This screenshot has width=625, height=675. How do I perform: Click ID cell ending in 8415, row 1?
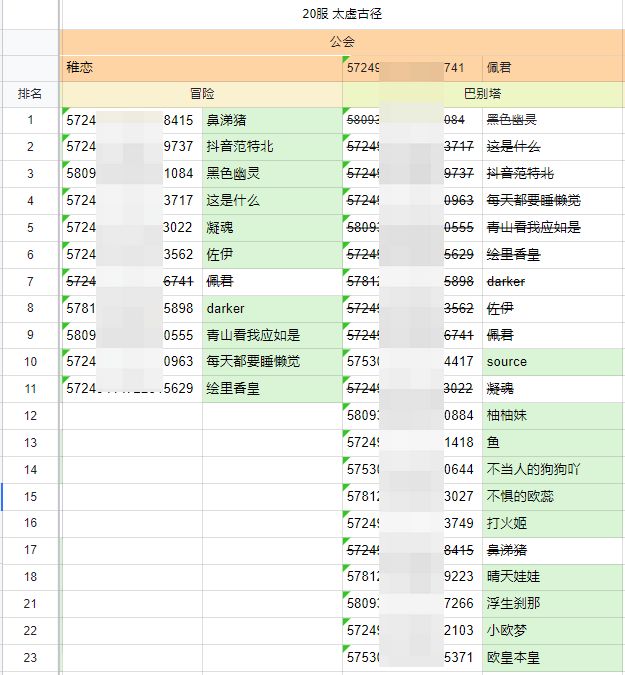pos(132,120)
